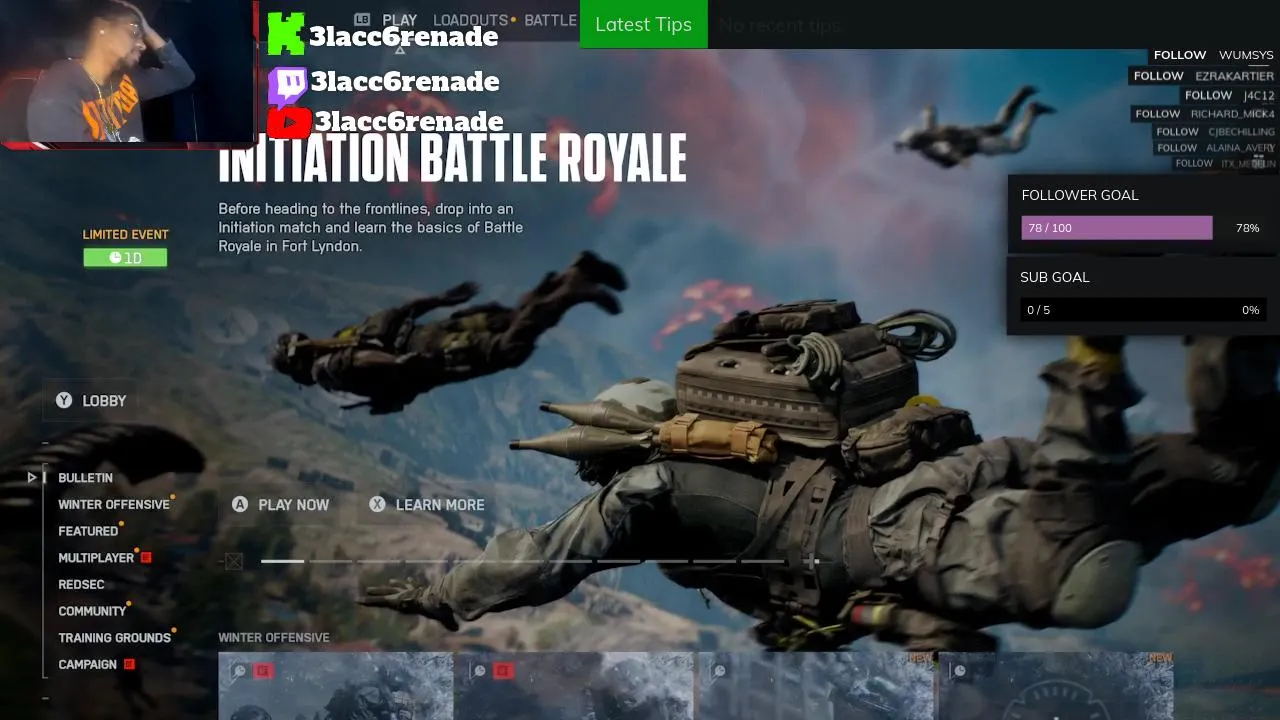
Task: Click the plus icon at the carousel bar's end
Action: tap(812, 561)
